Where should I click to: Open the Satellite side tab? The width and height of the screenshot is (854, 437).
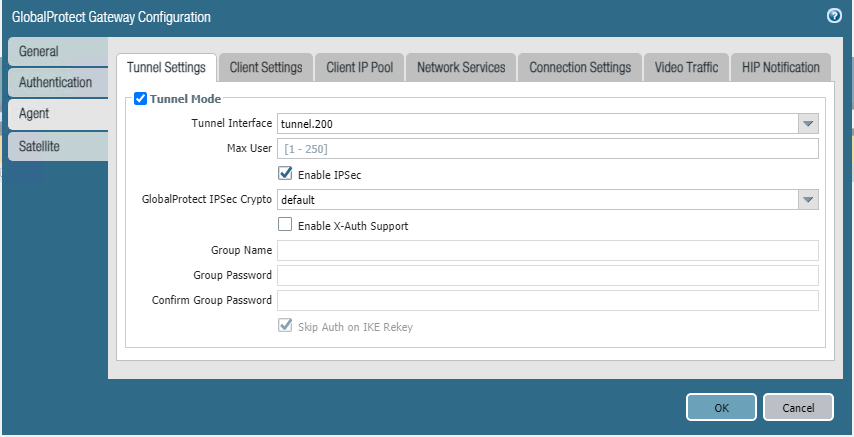[58, 146]
